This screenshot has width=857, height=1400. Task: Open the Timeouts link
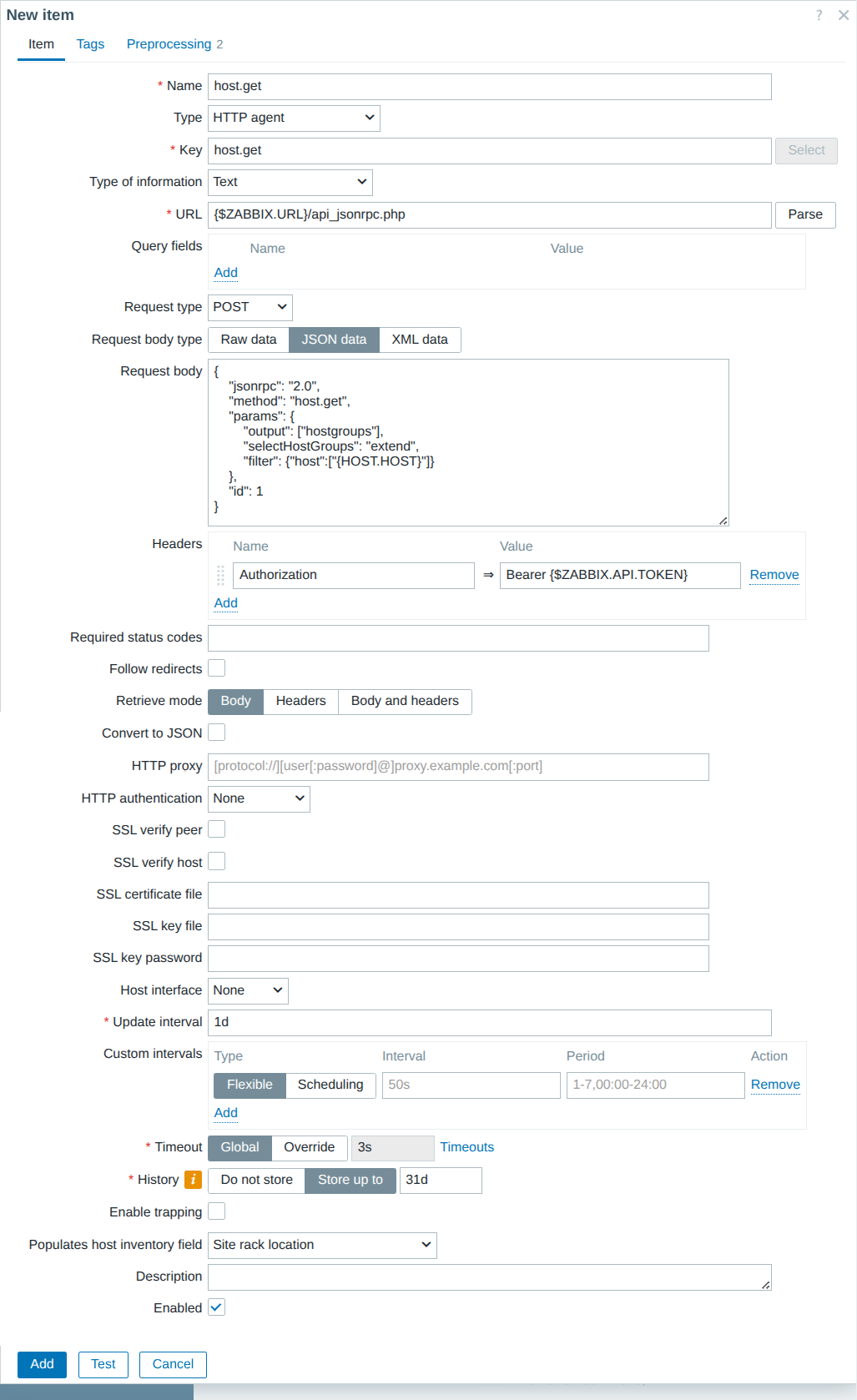(x=467, y=1147)
